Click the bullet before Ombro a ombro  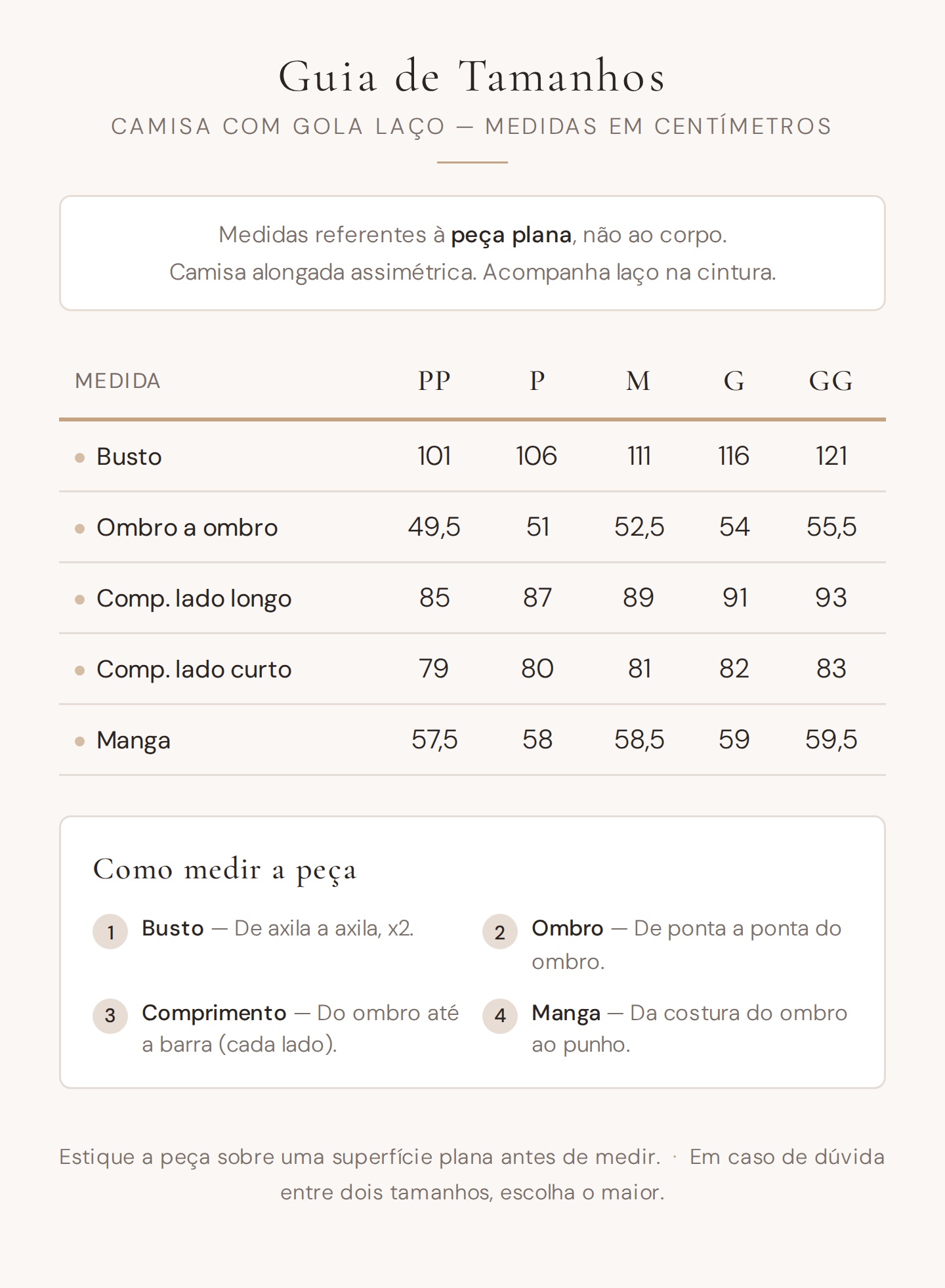pos(80,528)
